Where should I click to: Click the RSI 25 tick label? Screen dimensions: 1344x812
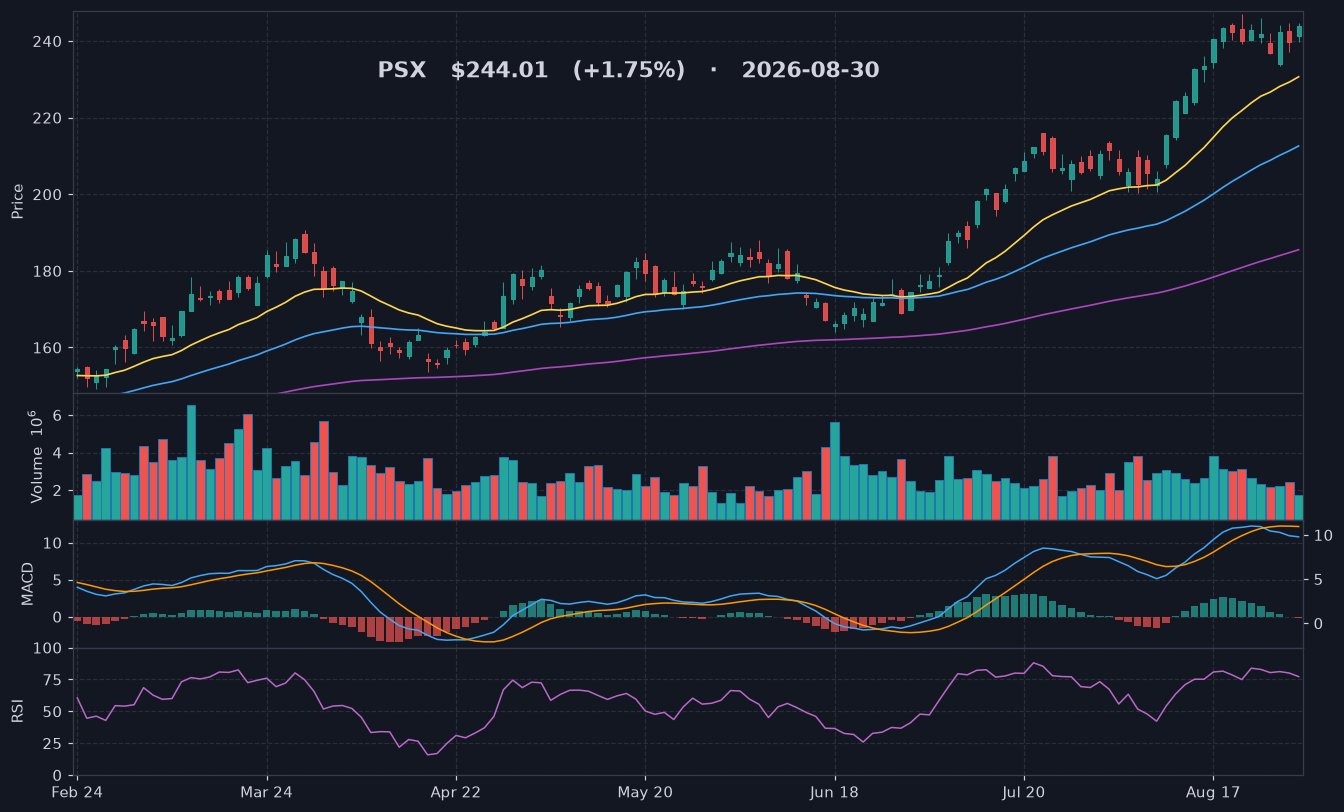[54, 744]
